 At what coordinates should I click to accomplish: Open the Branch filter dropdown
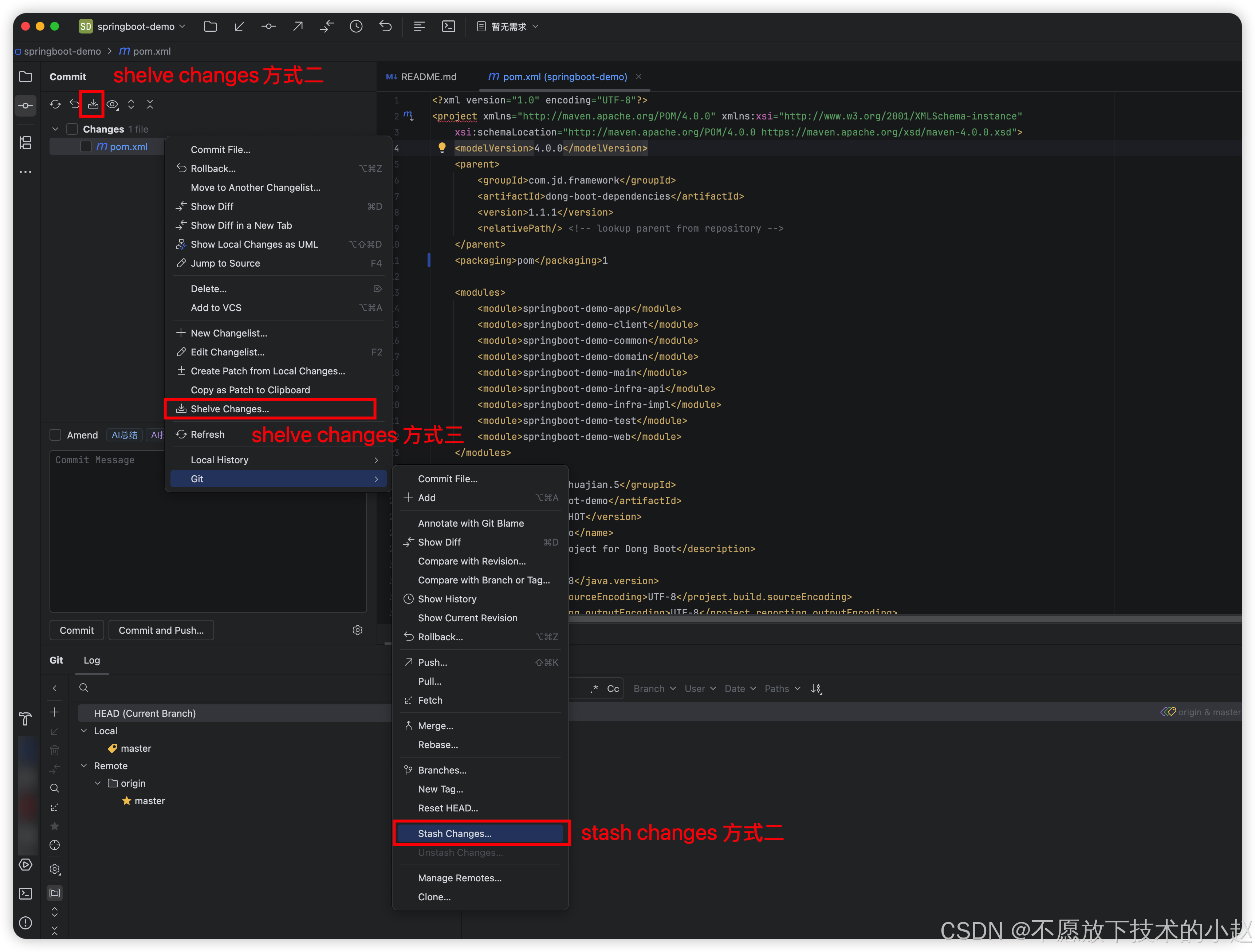655,688
